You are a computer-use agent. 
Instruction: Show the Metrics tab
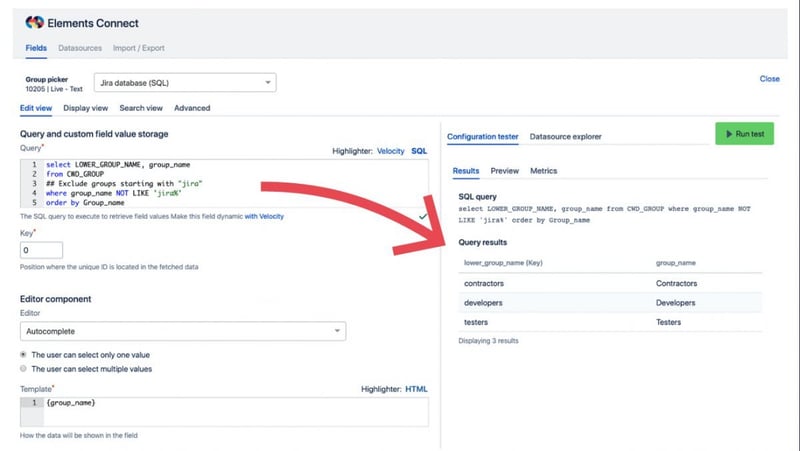(x=543, y=171)
